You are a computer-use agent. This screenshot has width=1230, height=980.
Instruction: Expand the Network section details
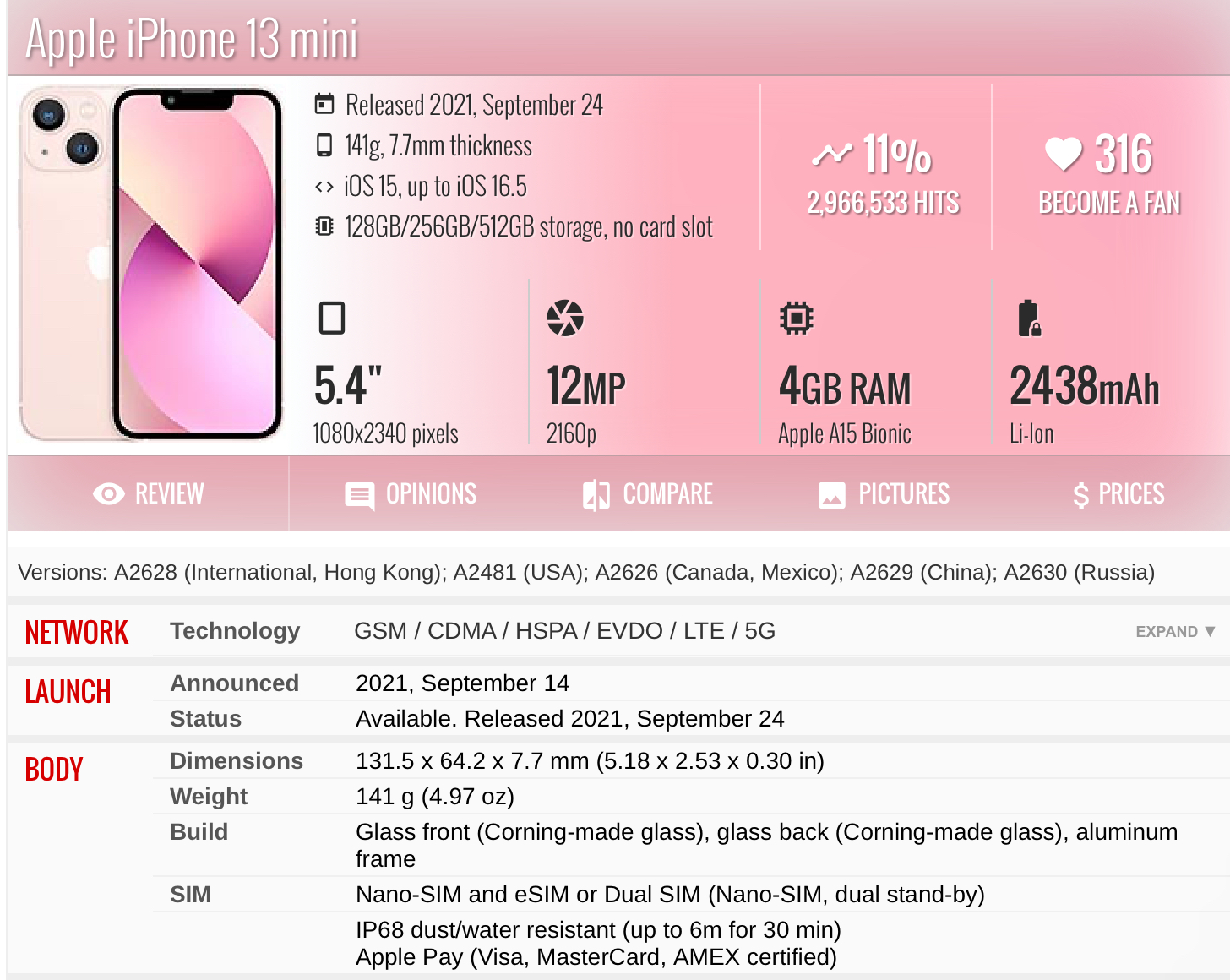(1175, 631)
